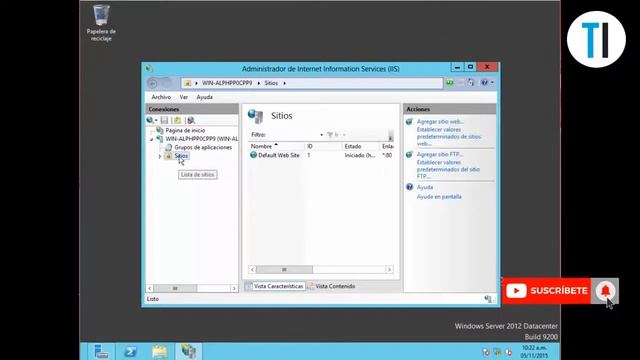Click the taskbar clock showing 10:22 a.m.
The height and width of the screenshot is (360, 640).
(534, 352)
